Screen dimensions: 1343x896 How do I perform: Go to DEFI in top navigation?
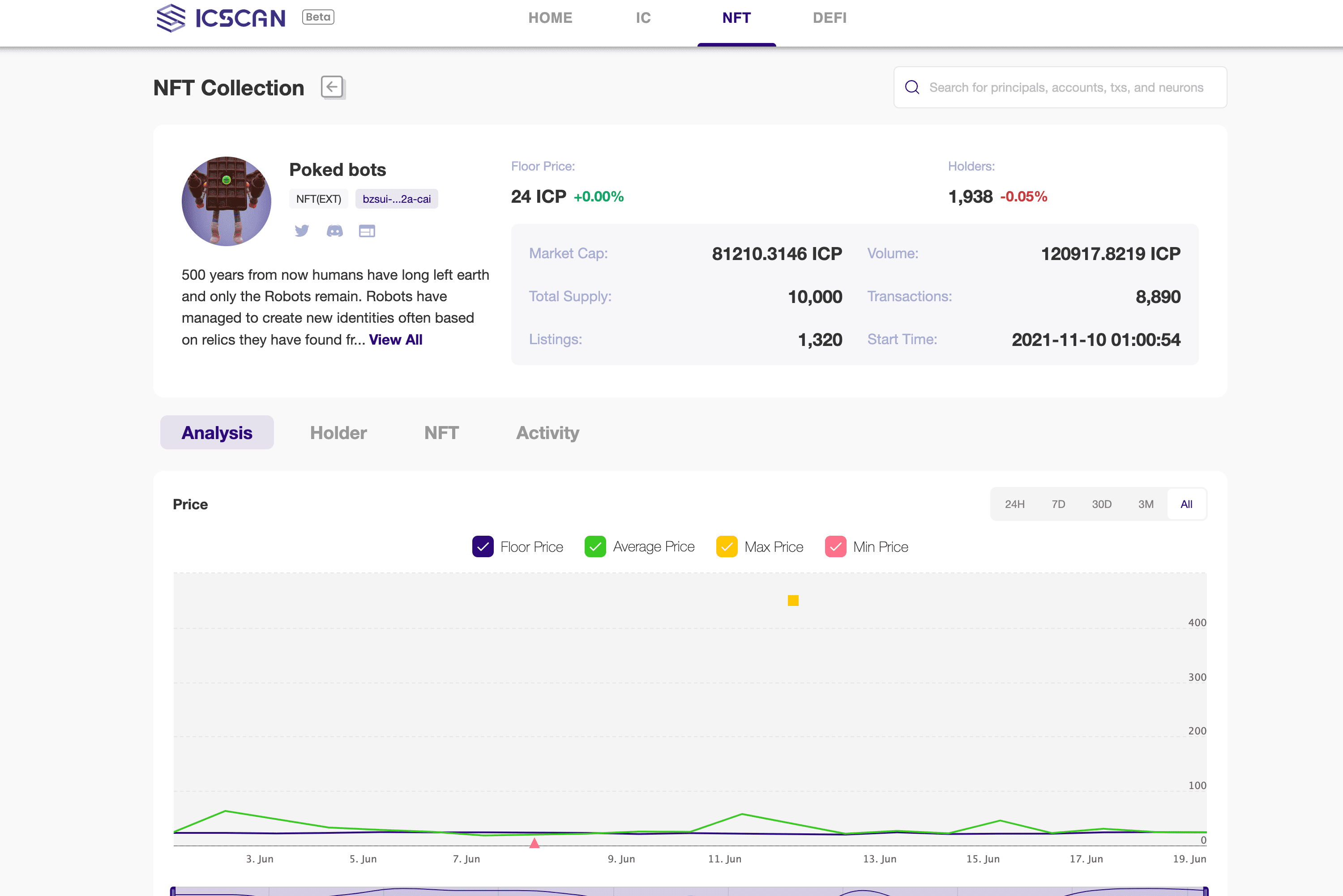pyautogui.click(x=829, y=18)
